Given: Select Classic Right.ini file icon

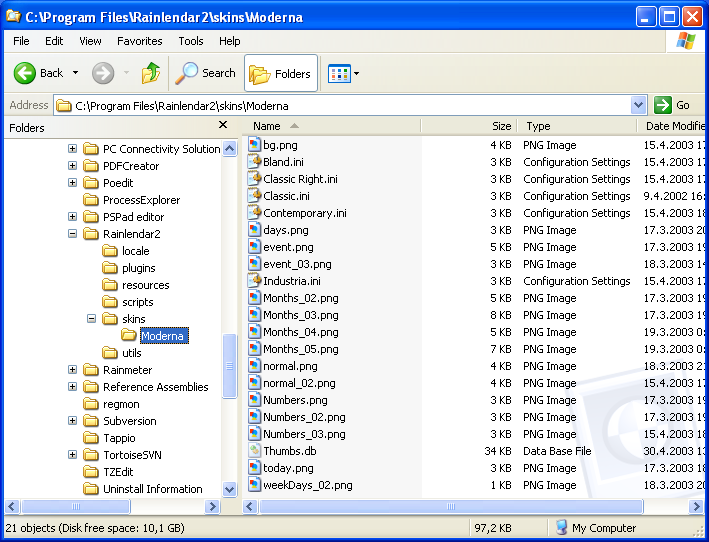Looking at the screenshot, I should pos(255,179).
